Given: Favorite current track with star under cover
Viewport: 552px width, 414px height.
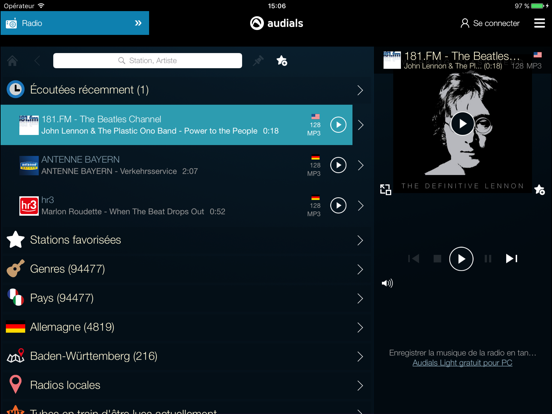Looking at the screenshot, I should coord(539,190).
